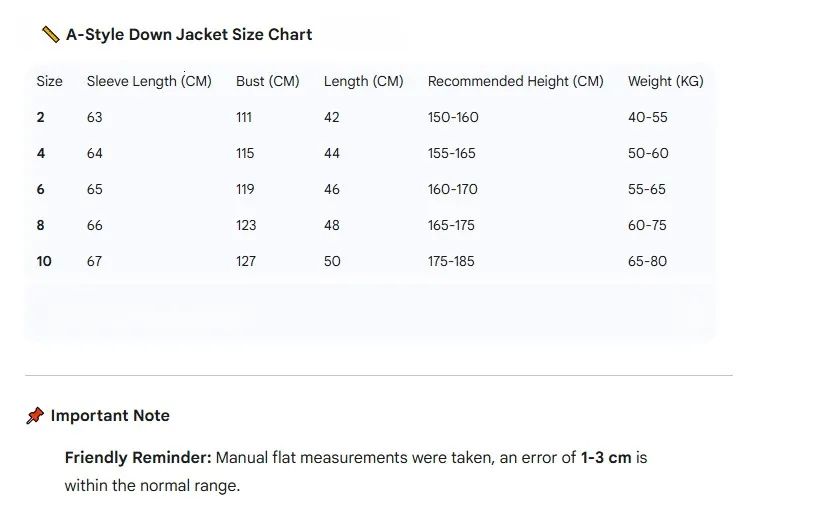Click the Length (CM) column header
The height and width of the screenshot is (516, 823).
click(x=363, y=81)
